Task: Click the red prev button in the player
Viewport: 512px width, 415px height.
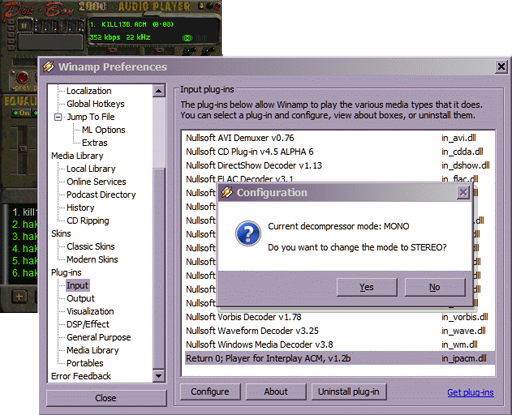Action: [22, 77]
